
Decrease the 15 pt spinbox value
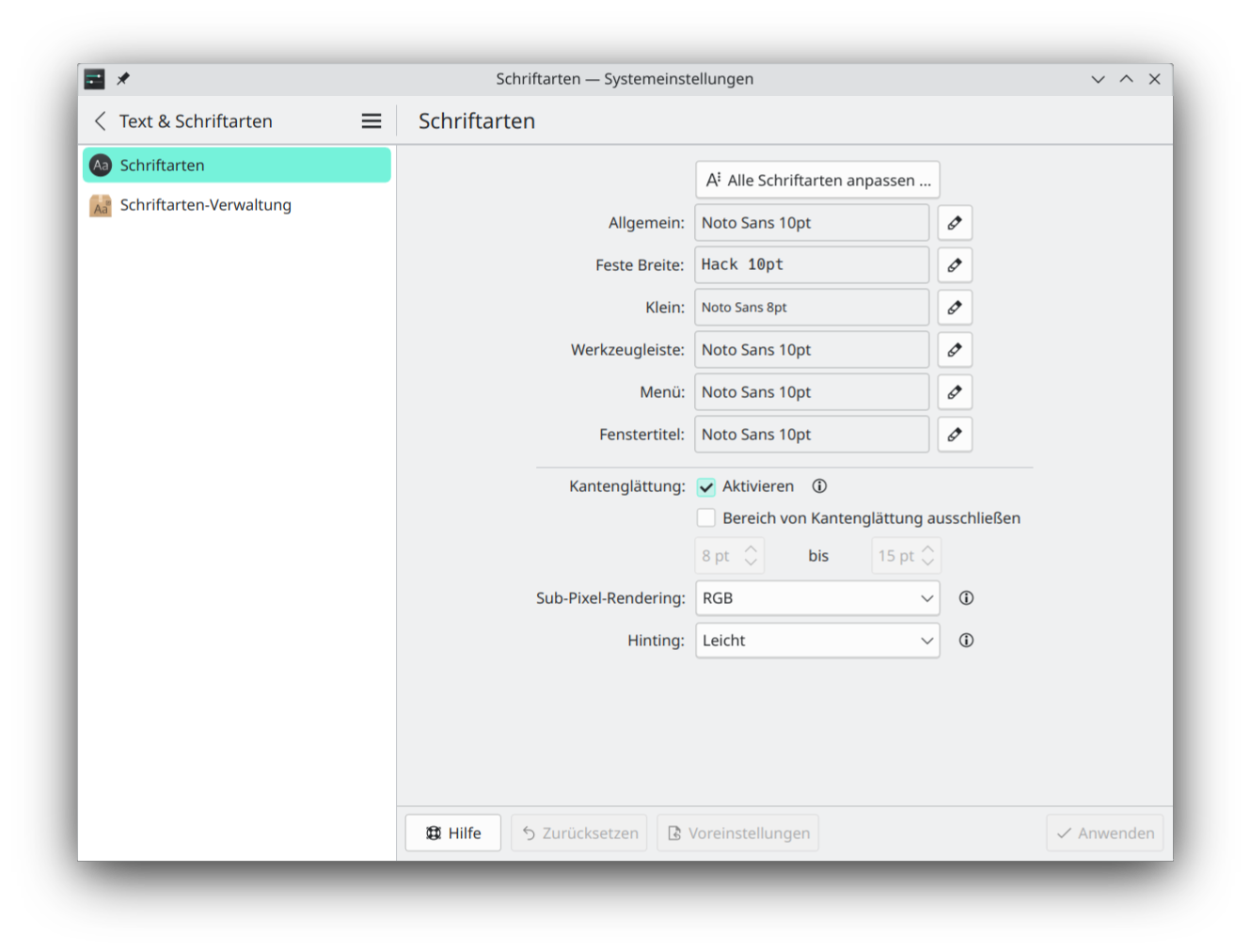click(927, 563)
